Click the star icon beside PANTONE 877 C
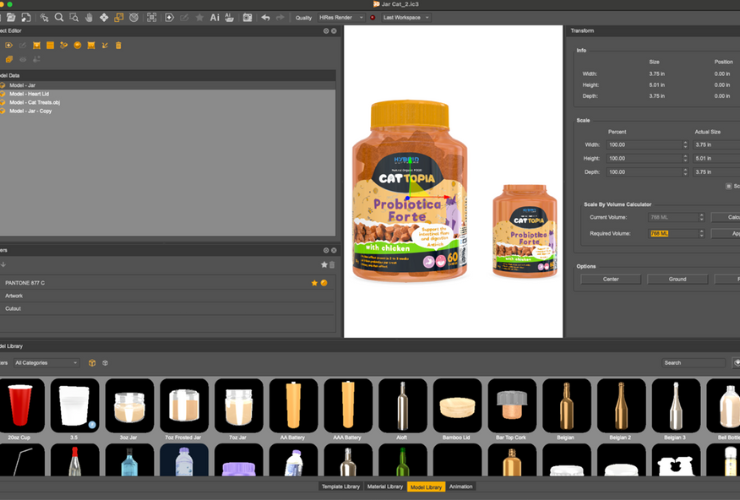 (314, 283)
